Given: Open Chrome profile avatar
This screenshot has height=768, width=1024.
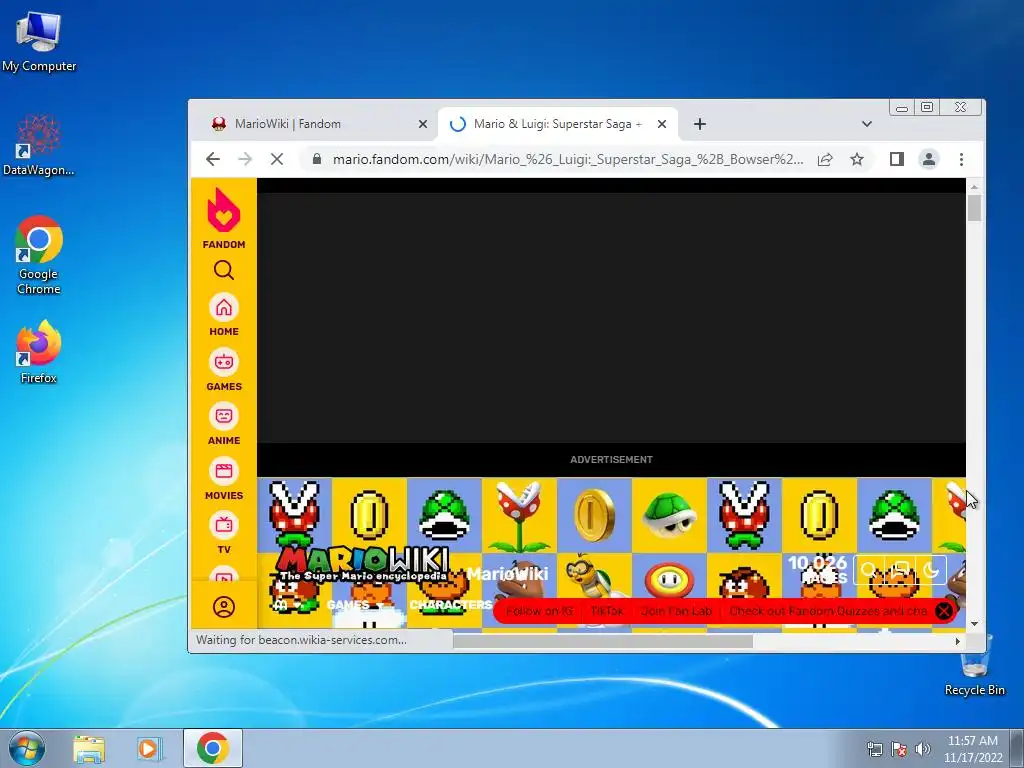Looking at the screenshot, I should [x=929, y=159].
